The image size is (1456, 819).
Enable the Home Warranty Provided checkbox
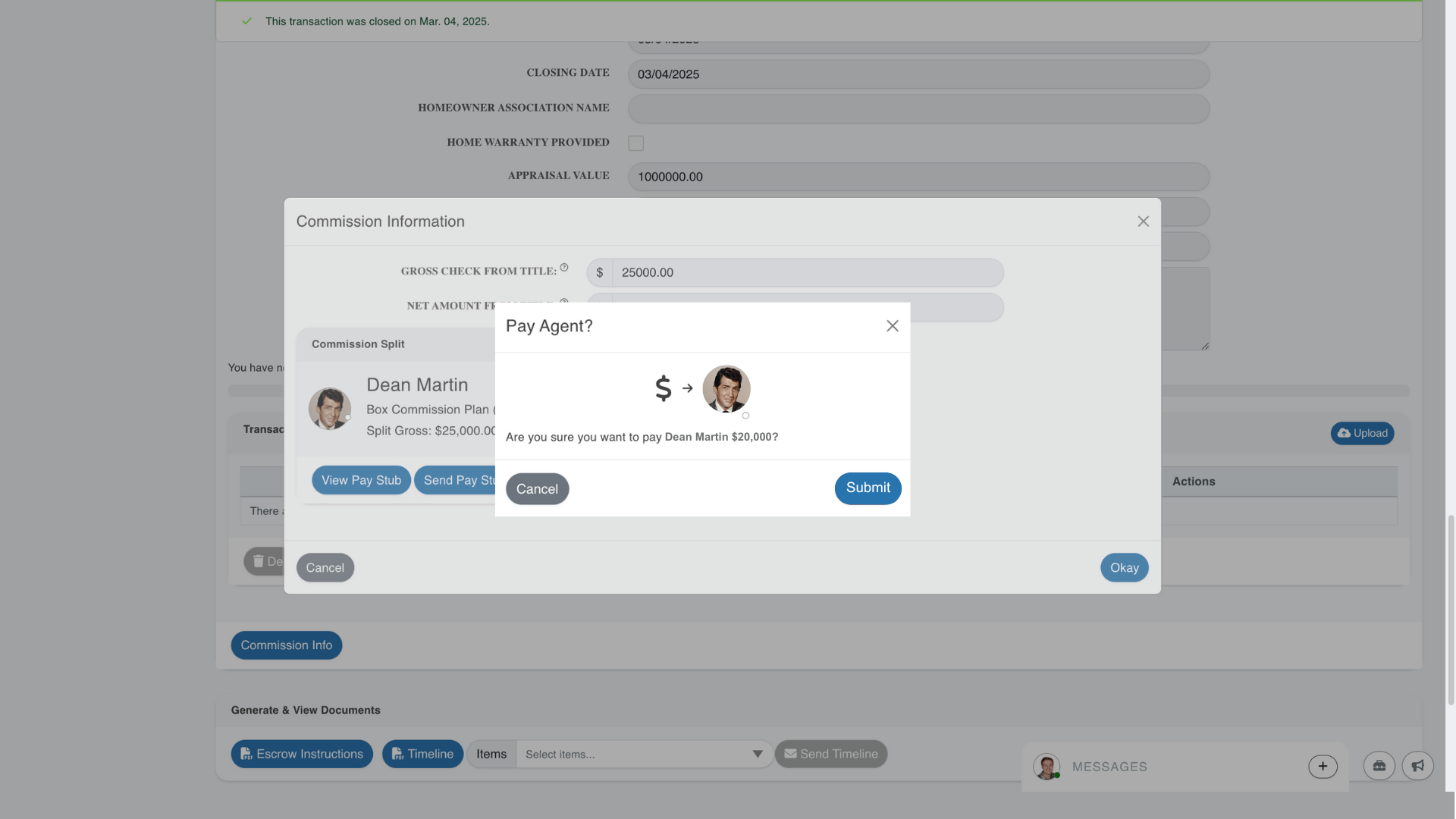click(x=635, y=143)
